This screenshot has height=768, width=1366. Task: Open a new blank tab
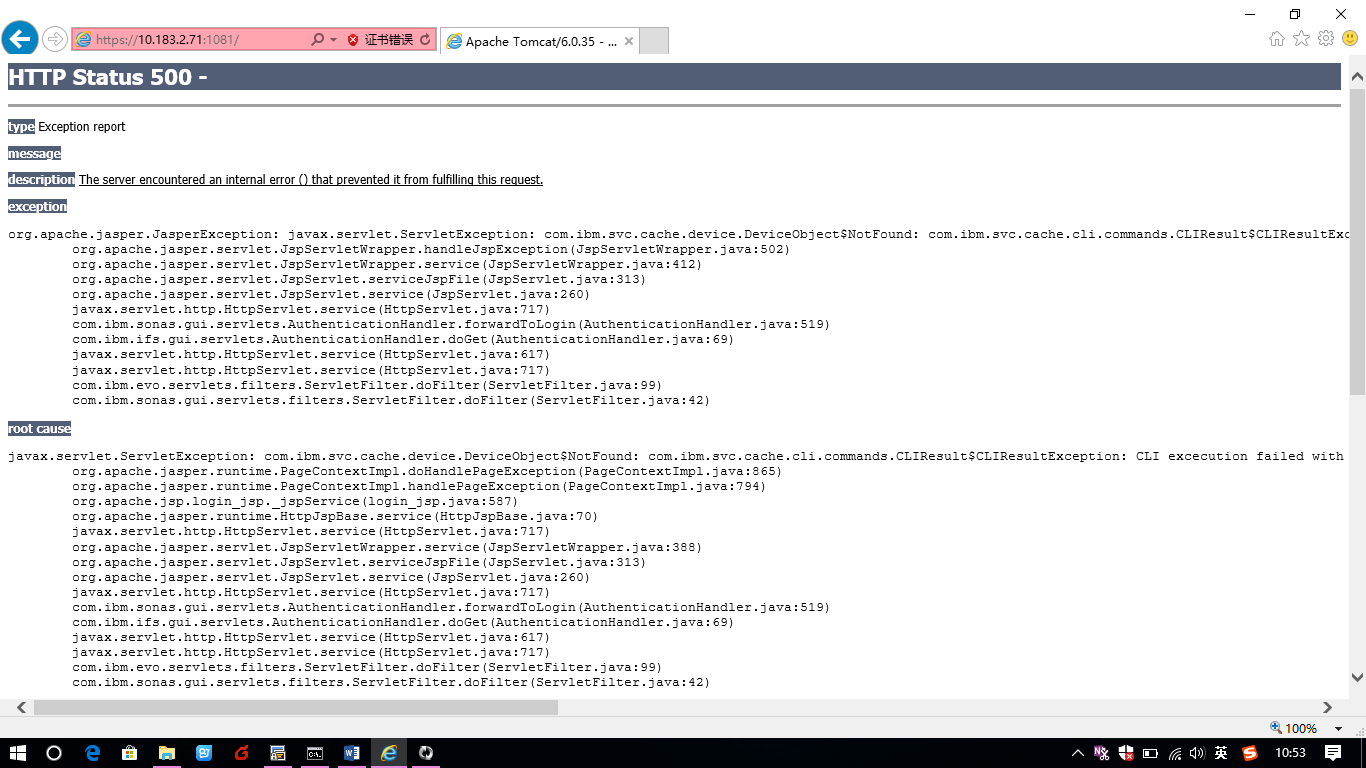tap(653, 41)
